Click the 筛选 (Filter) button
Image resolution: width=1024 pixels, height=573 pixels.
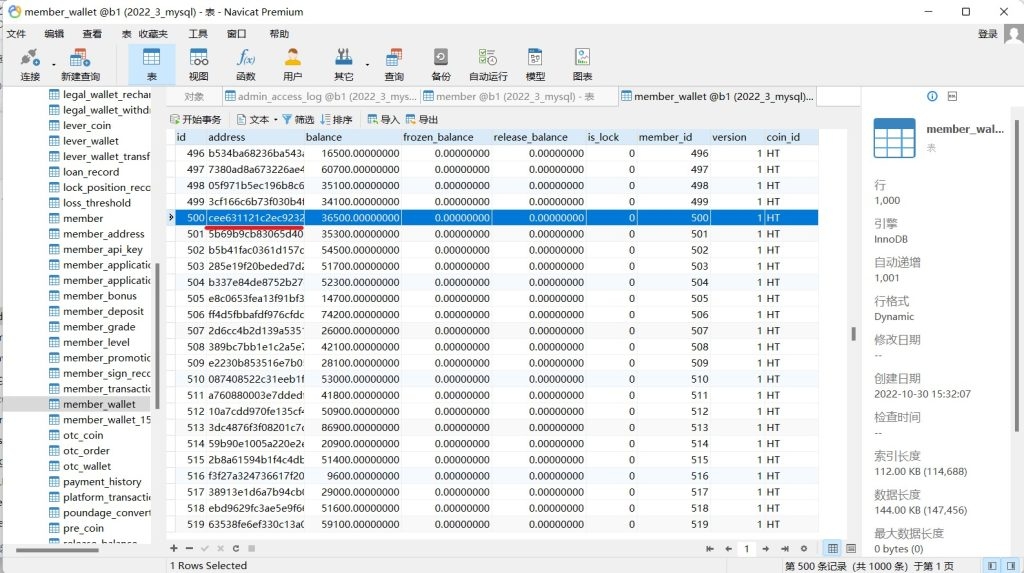tap(296, 119)
